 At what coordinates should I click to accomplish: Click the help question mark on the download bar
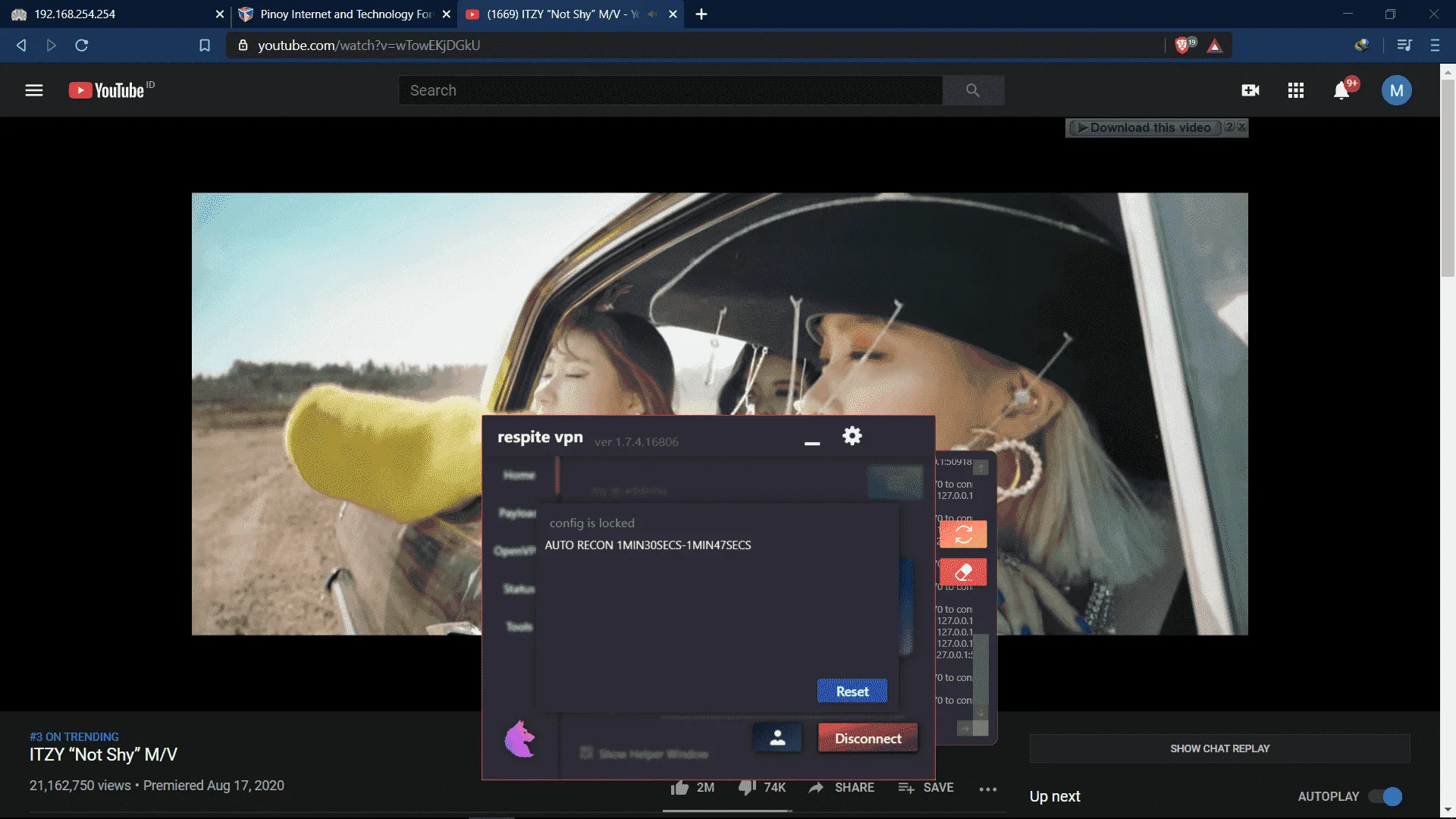click(x=1229, y=127)
